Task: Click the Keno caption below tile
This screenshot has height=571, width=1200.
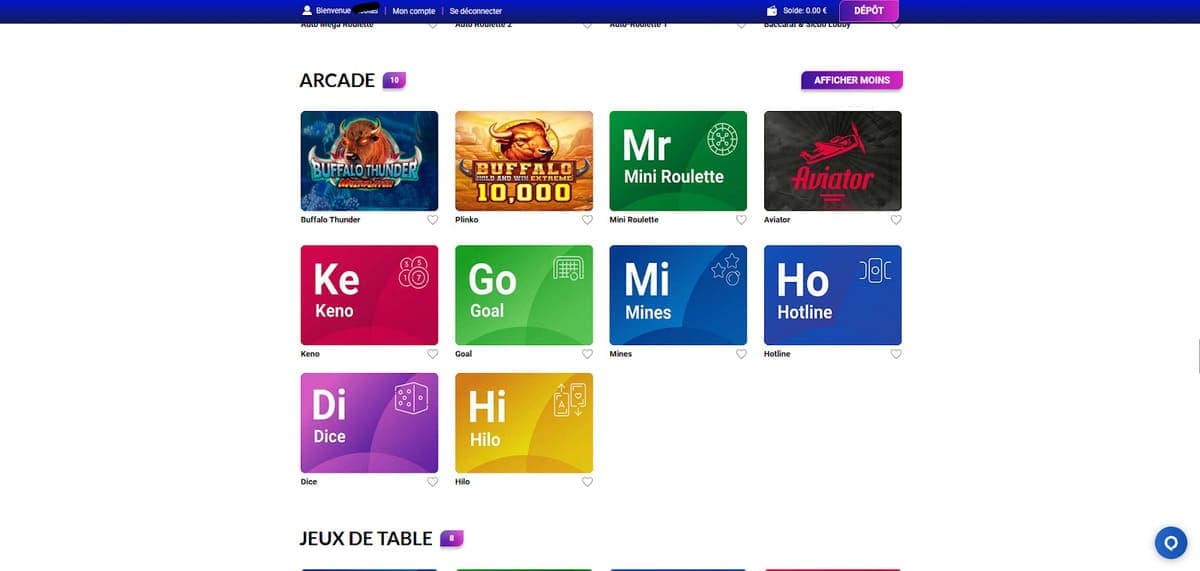Action: point(310,354)
